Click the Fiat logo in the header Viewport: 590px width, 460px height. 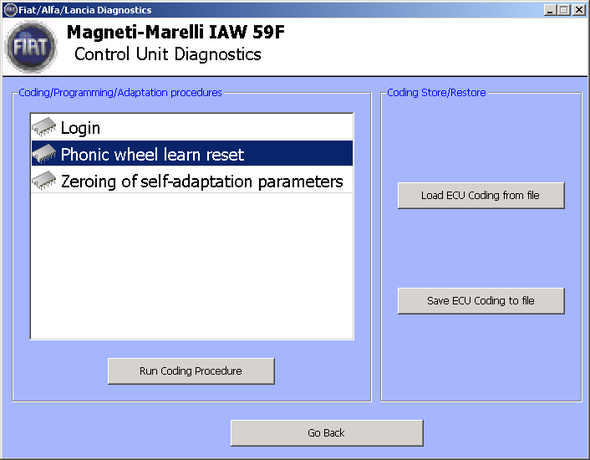(31, 47)
